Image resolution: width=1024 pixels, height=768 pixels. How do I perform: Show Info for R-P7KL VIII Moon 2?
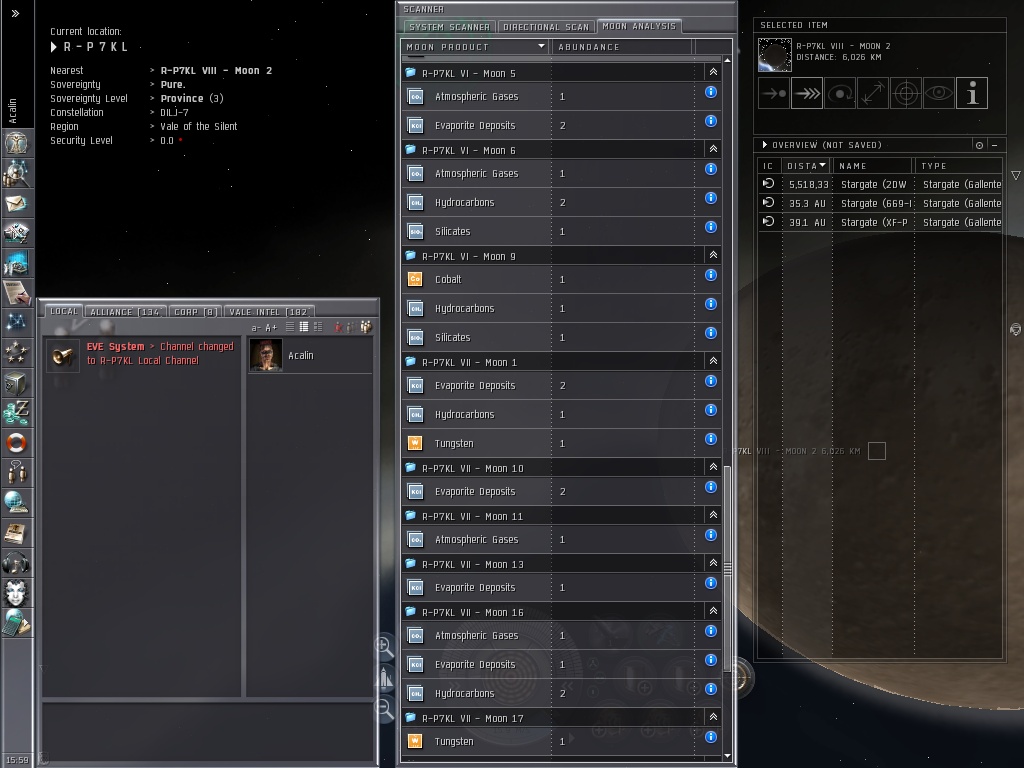point(972,93)
